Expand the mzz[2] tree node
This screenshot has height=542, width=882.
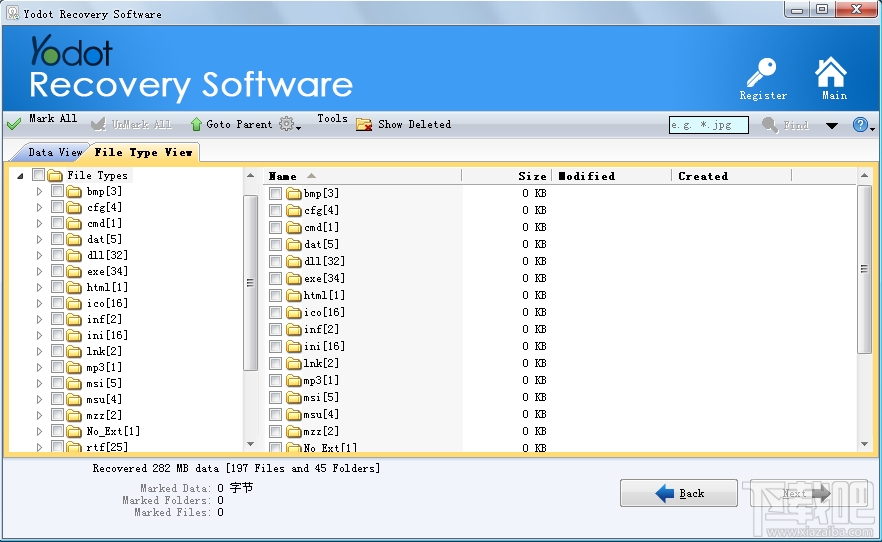(39, 415)
